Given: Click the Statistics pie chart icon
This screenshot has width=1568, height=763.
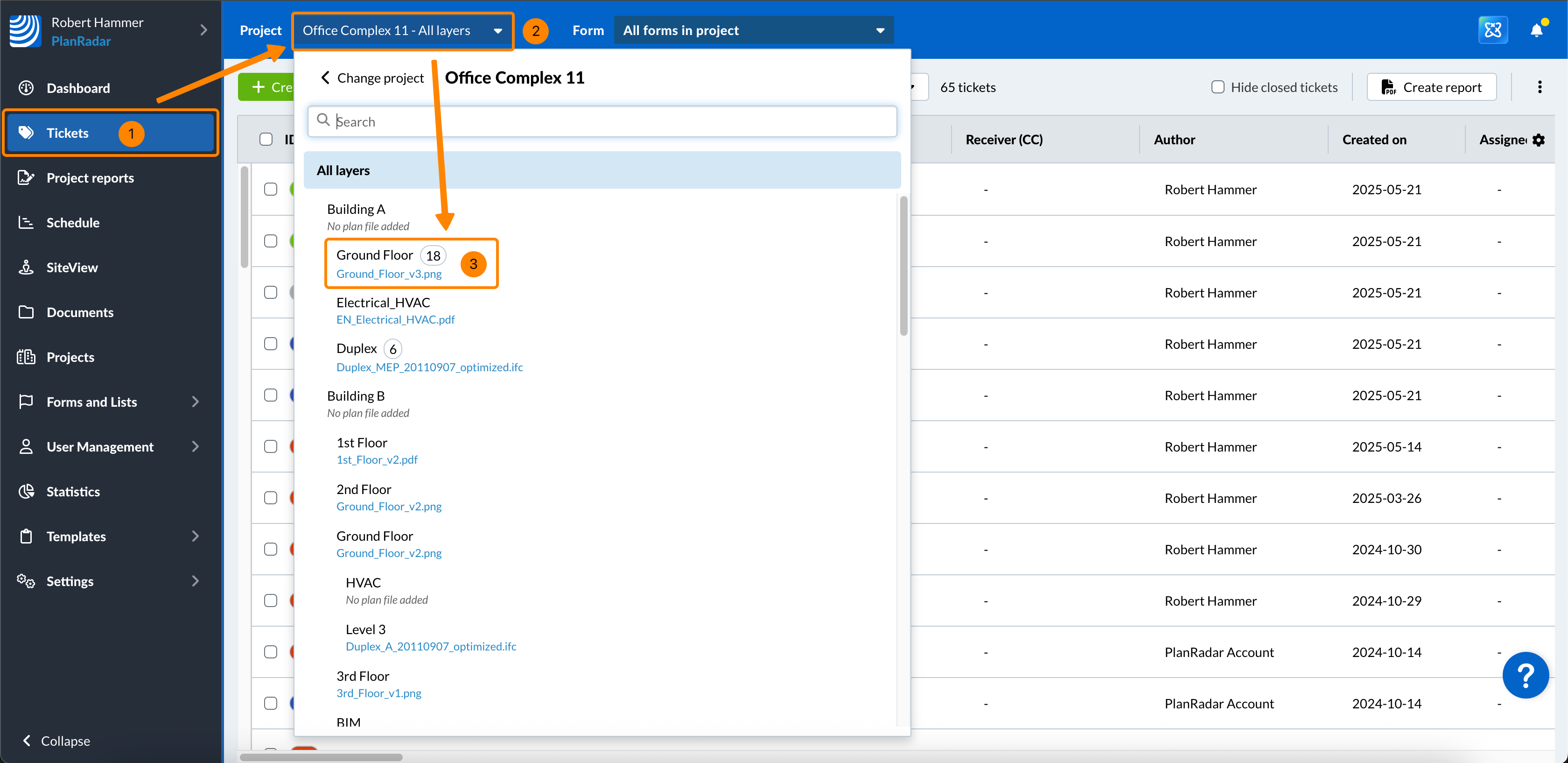Looking at the screenshot, I should pyautogui.click(x=26, y=491).
